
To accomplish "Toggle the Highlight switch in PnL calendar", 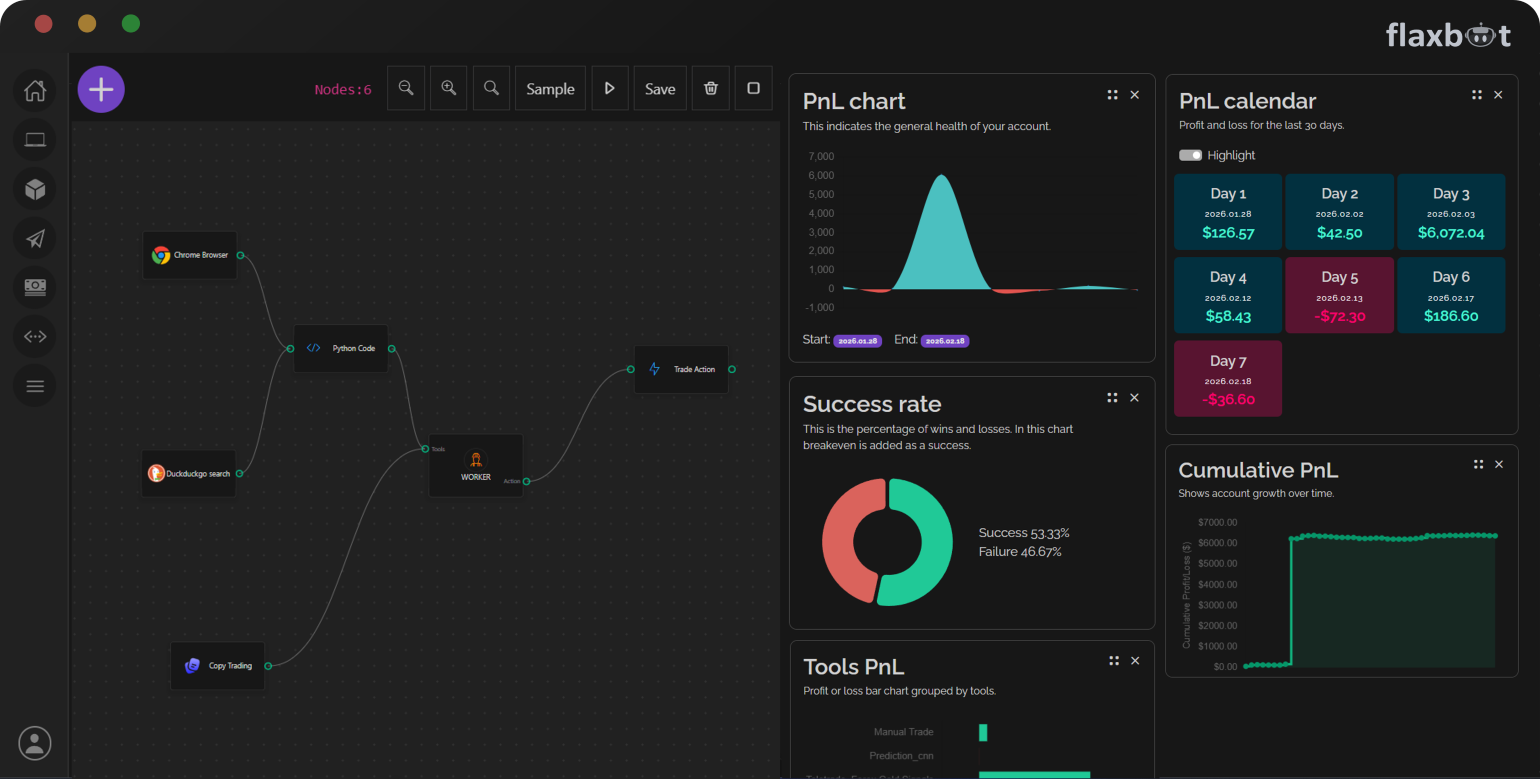I will point(1190,155).
